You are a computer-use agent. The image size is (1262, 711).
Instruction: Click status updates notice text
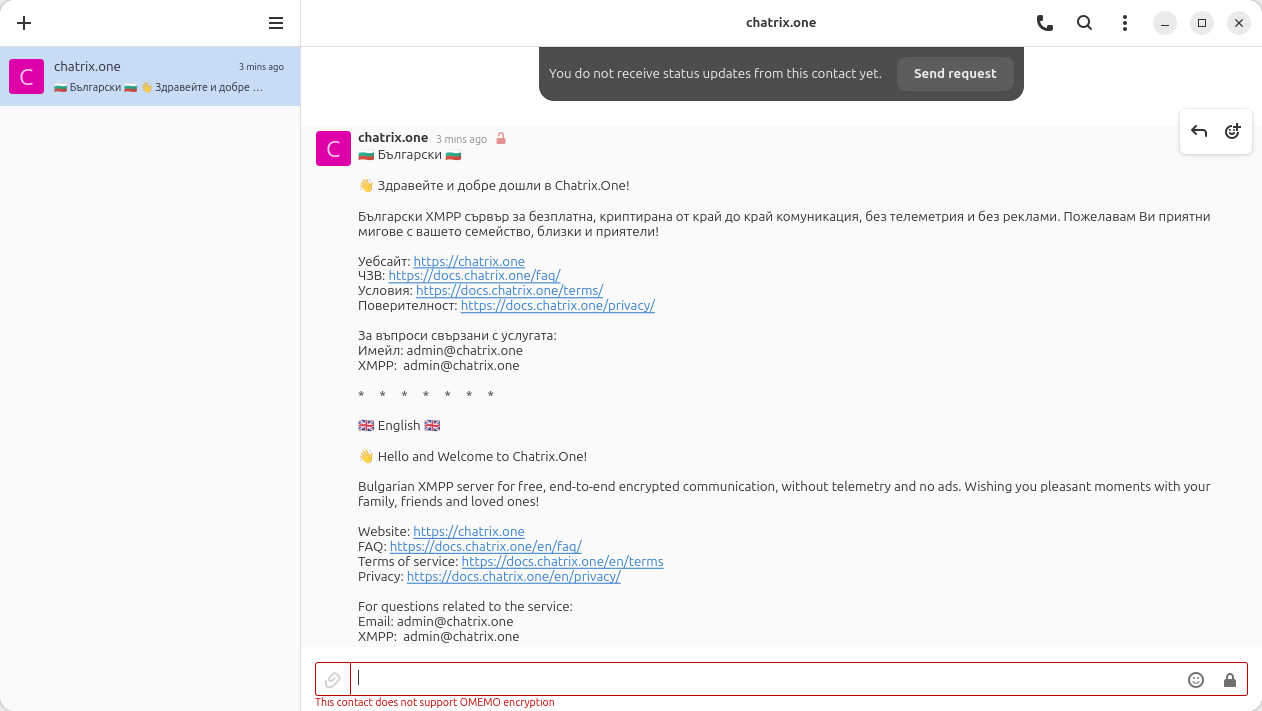(x=715, y=74)
